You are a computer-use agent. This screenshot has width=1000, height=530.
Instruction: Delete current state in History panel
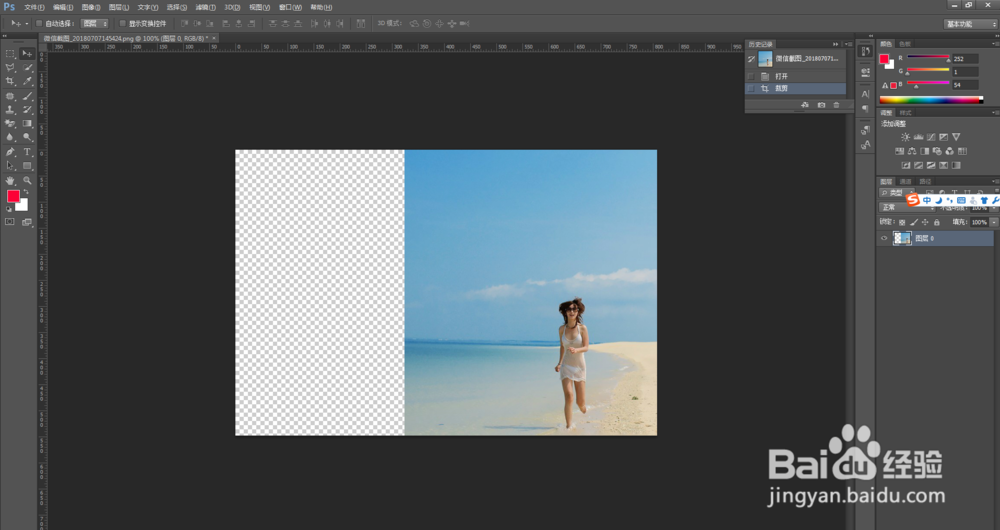[x=837, y=105]
